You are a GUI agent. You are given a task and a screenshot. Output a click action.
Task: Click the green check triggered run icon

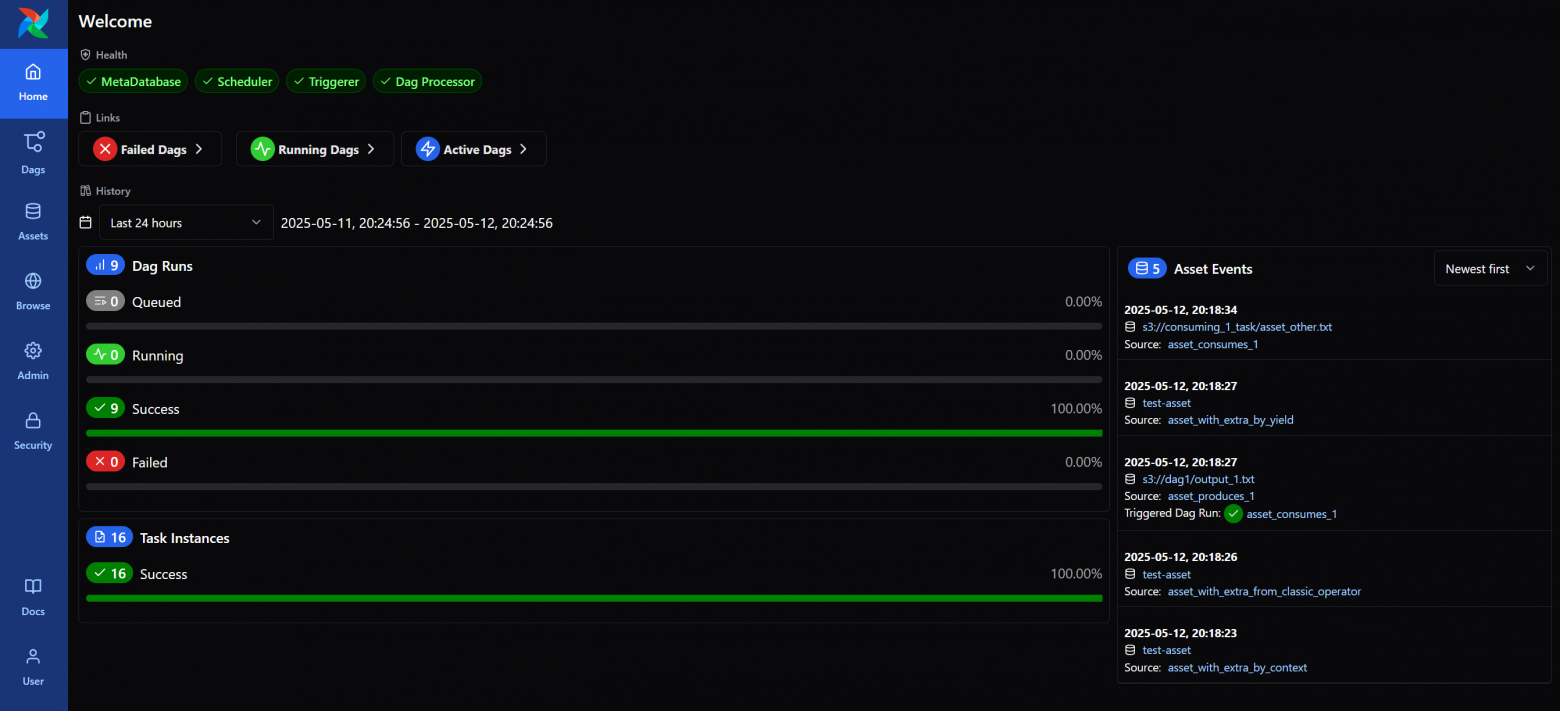pyautogui.click(x=1234, y=514)
